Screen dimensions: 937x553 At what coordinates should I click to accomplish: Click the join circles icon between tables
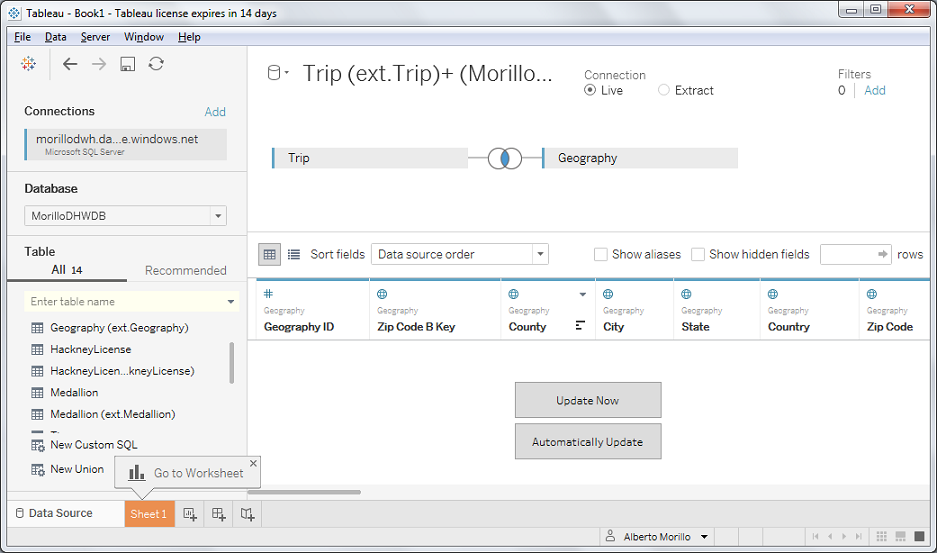point(505,158)
